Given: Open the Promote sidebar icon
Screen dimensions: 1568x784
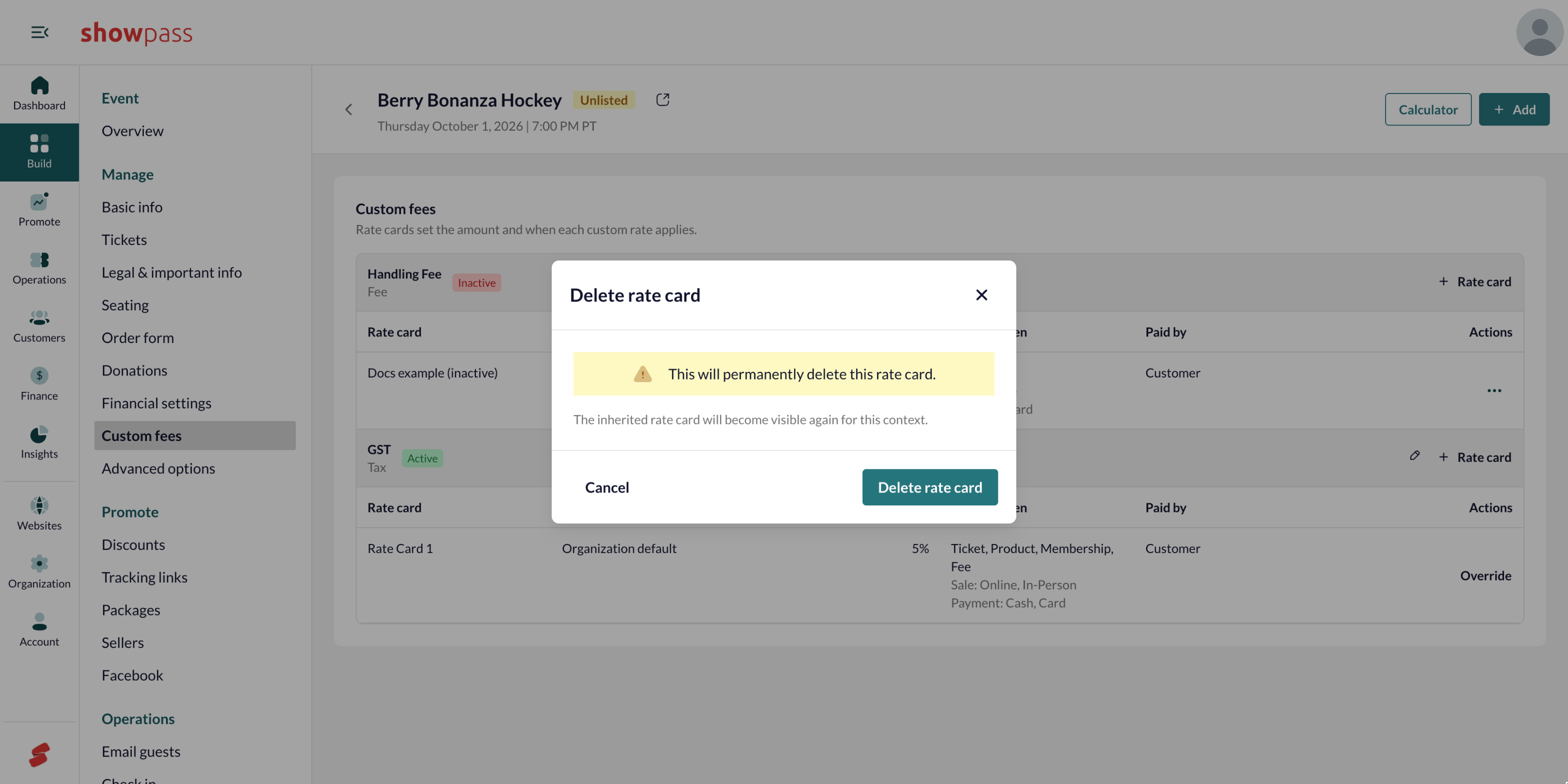Looking at the screenshot, I should point(39,210).
